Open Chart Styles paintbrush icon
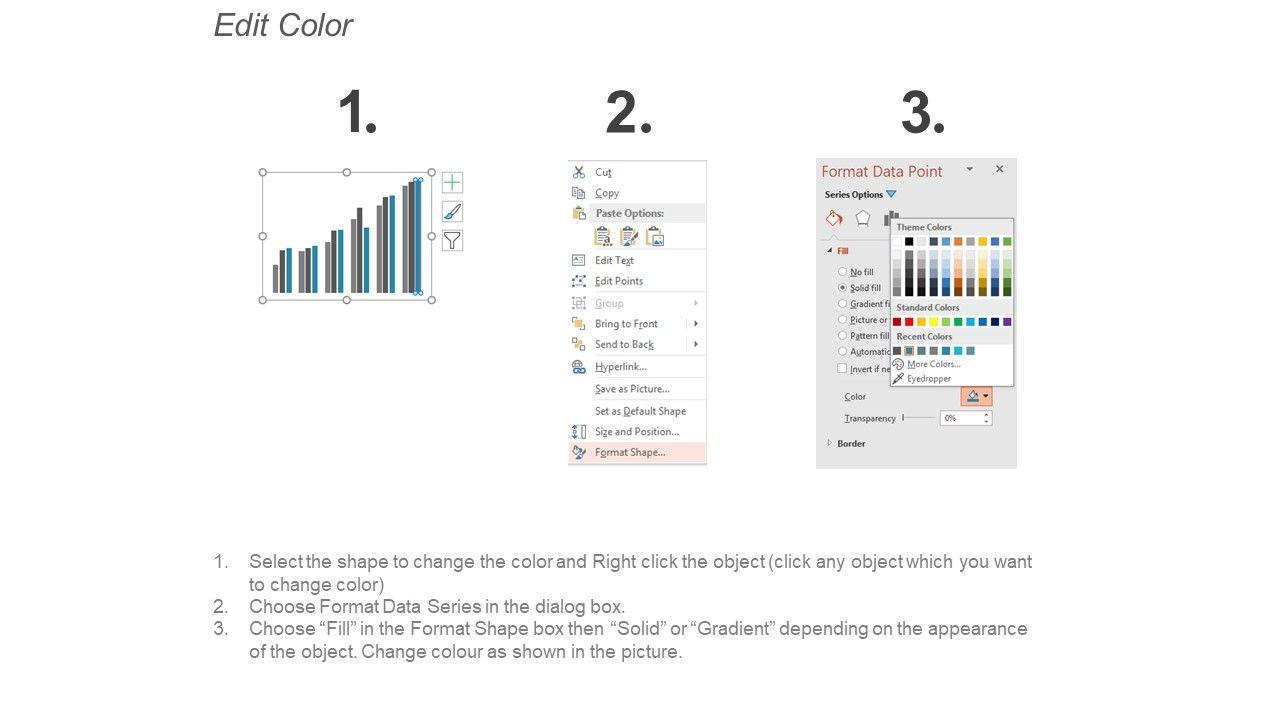This screenshot has height=720, width=1280. (452, 212)
